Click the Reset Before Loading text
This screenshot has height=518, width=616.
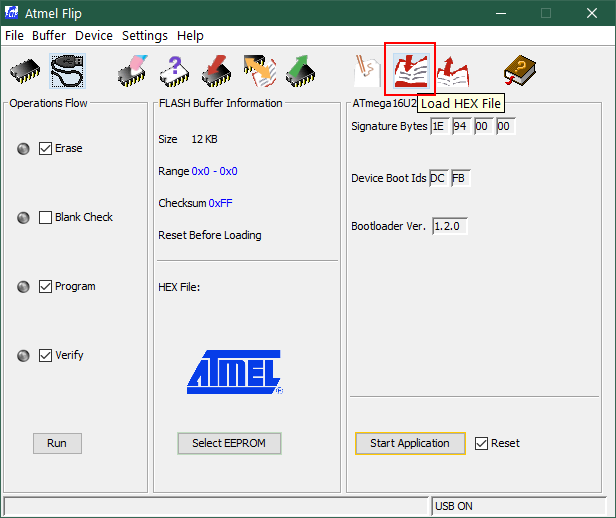point(210,235)
